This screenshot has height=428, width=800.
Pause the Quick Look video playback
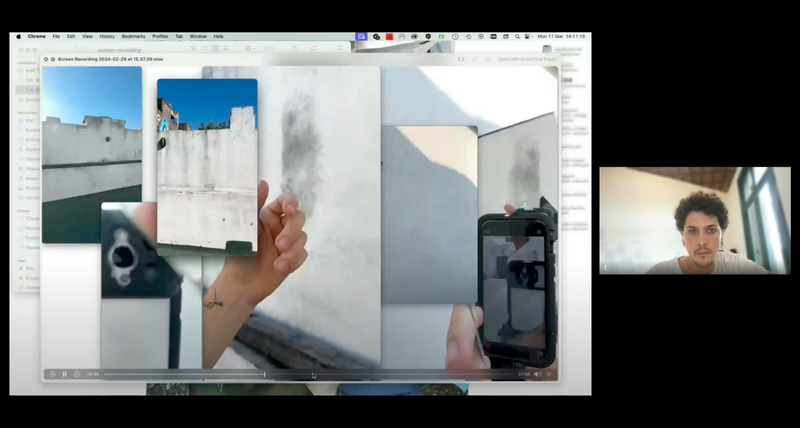tap(64, 374)
